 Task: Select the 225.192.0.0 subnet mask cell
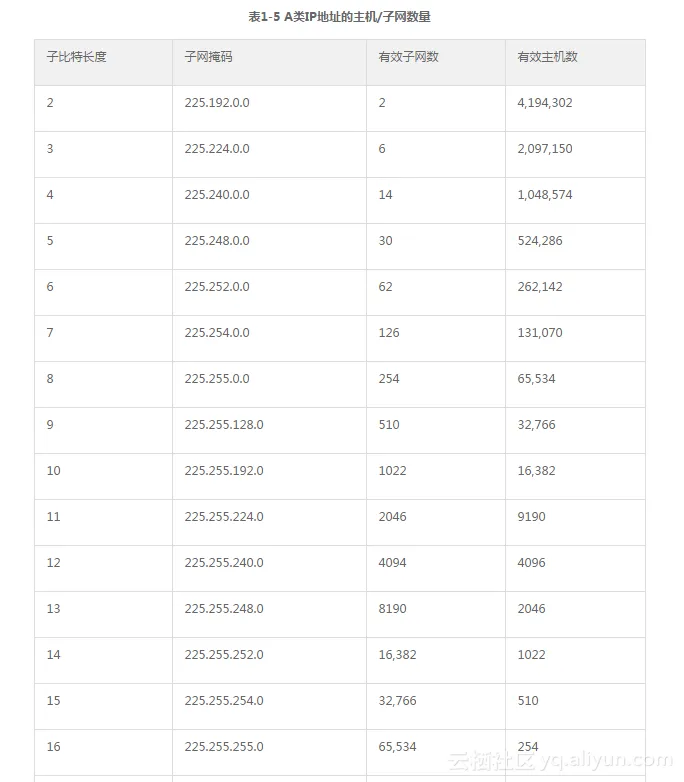pos(217,103)
